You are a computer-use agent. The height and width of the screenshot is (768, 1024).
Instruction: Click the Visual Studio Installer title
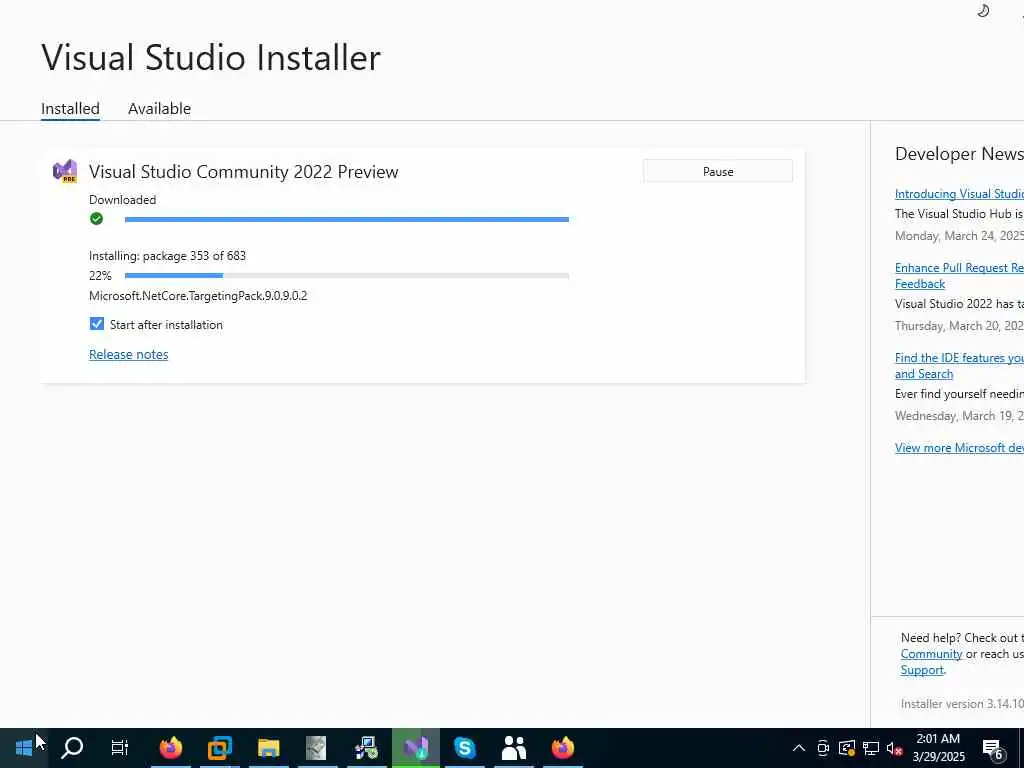click(x=211, y=57)
